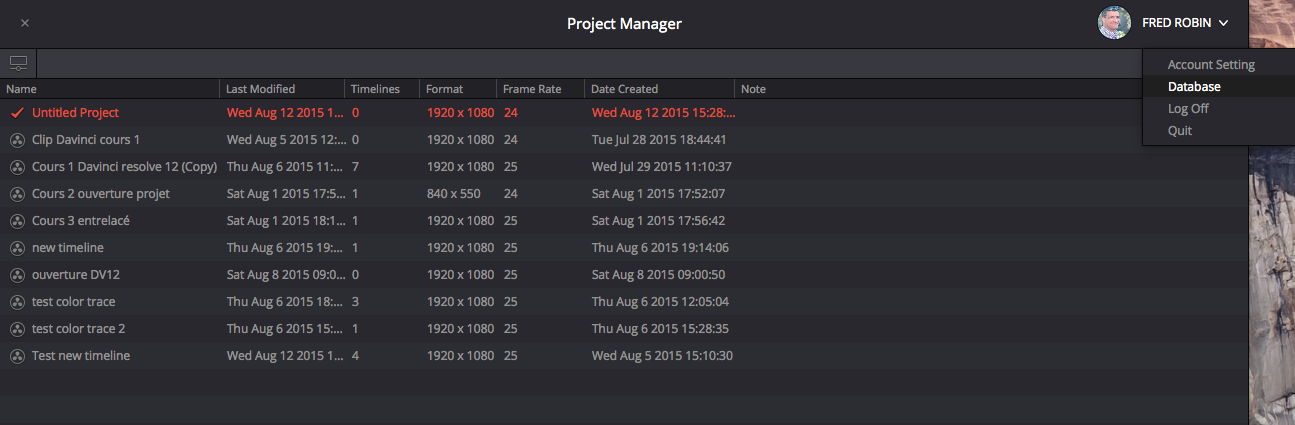The image size is (1295, 425).
Task: Click the monitor display icon in toolbar
Action: pos(17,63)
